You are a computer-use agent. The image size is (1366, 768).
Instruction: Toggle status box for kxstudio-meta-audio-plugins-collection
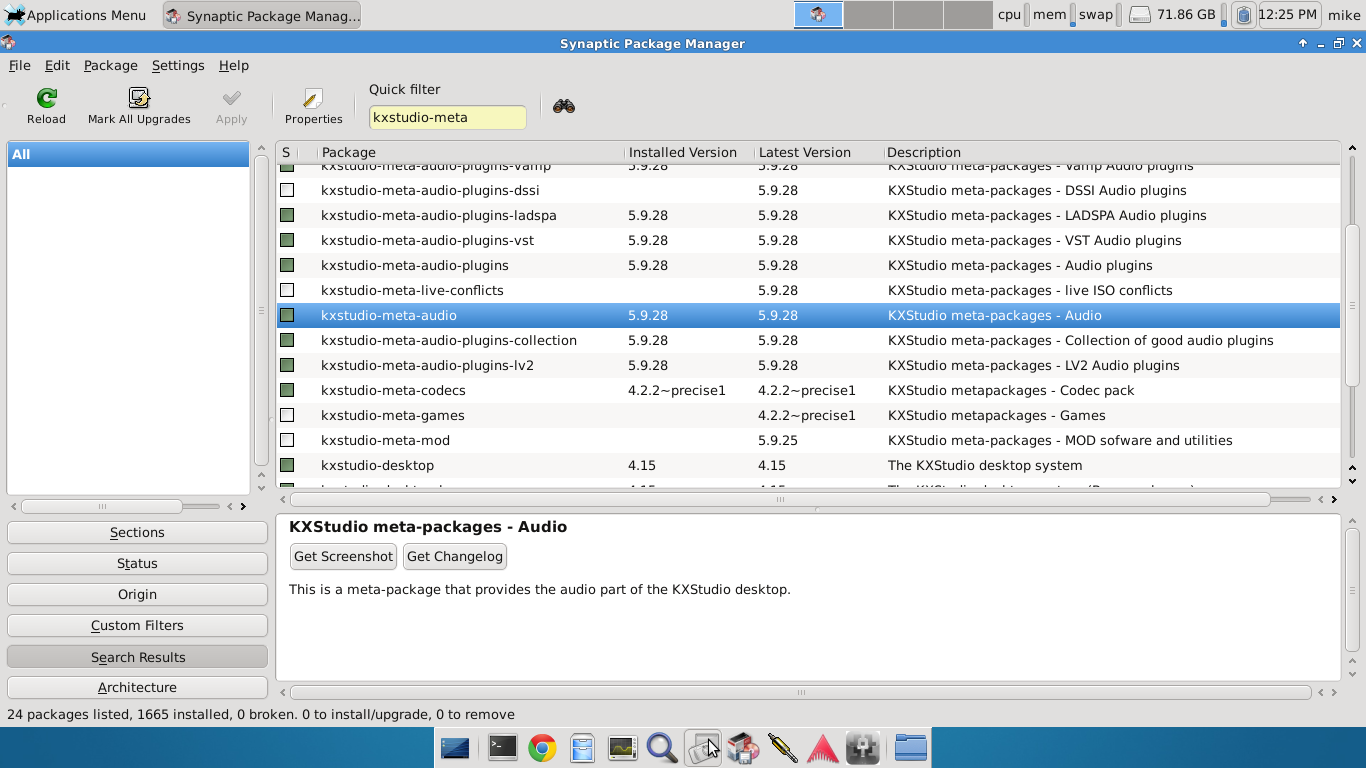pyautogui.click(x=287, y=340)
